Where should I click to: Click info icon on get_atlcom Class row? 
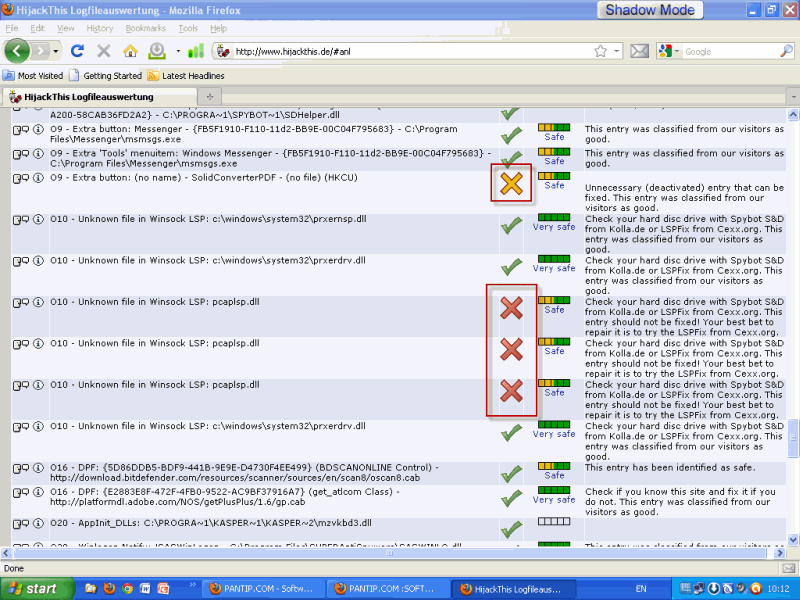[38, 492]
